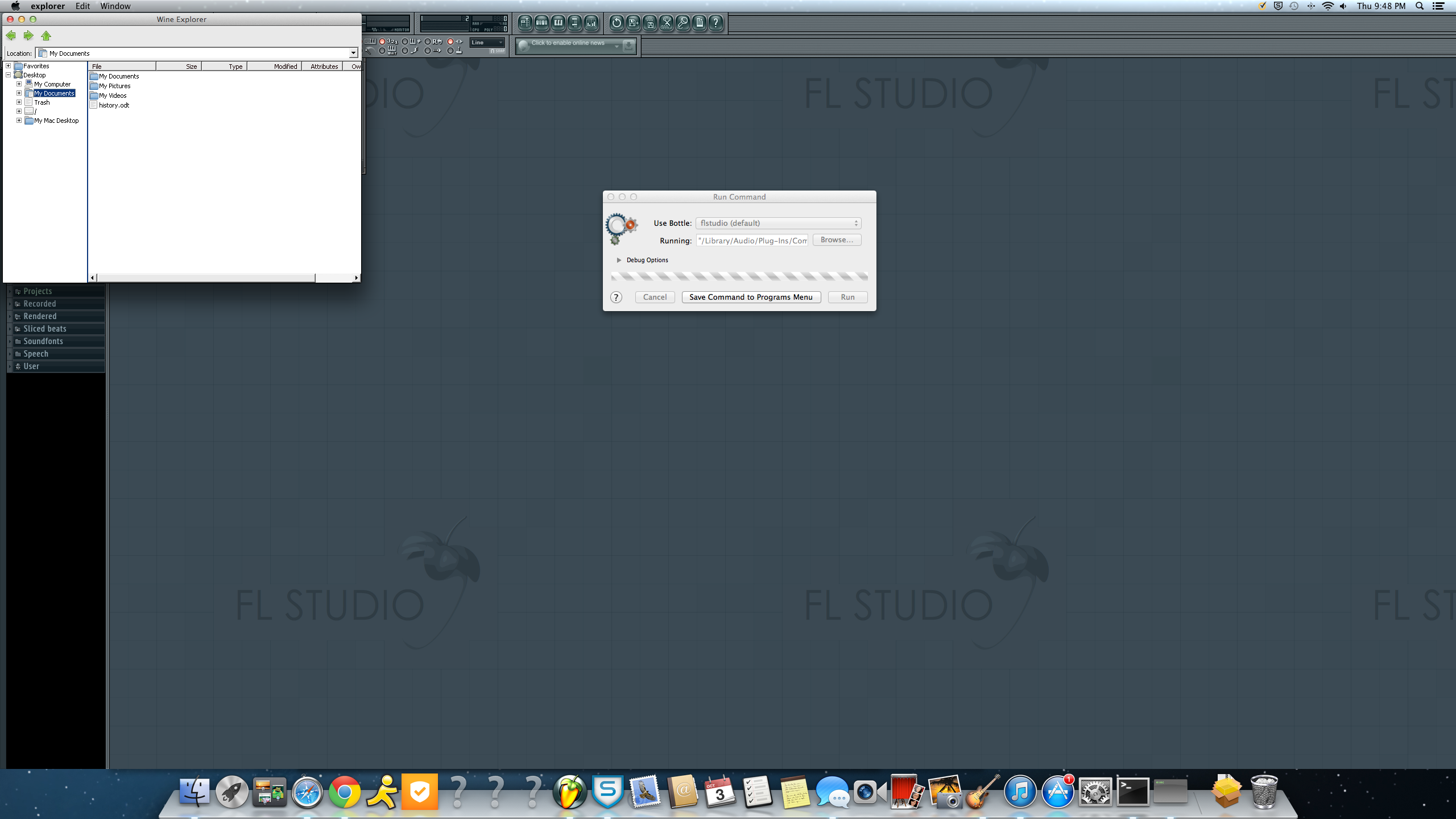Click Cancel in Run Command
The image size is (1456, 819).
(x=655, y=297)
